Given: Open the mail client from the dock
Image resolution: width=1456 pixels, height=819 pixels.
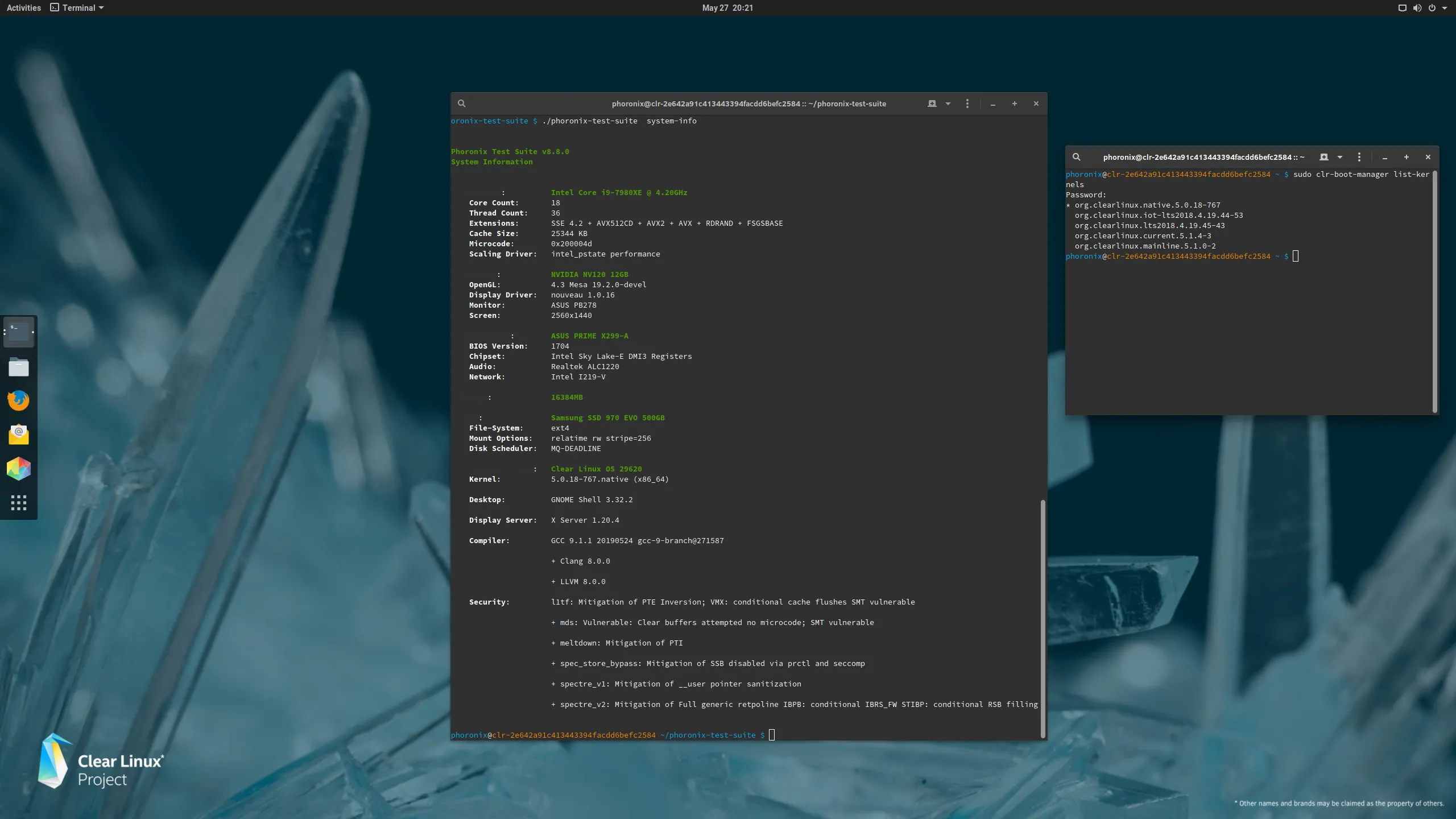Looking at the screenshot, I should point(19,435).
